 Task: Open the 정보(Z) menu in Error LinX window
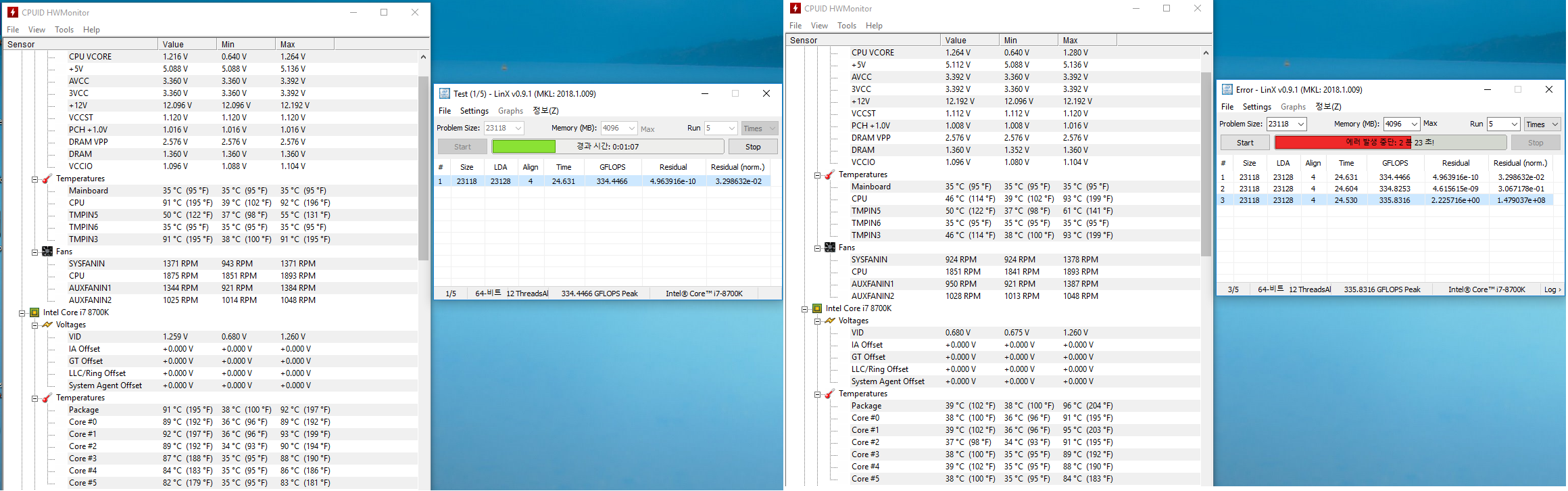click(x=1328, y=107)
